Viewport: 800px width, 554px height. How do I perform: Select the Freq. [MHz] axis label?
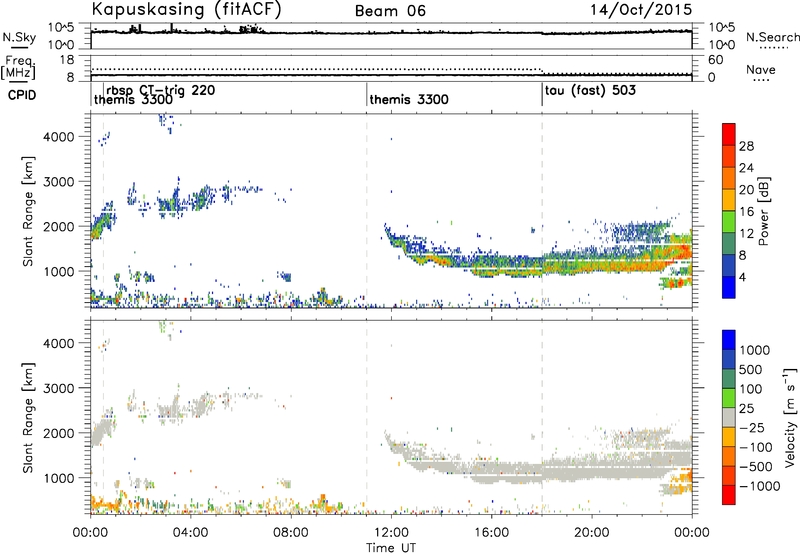pyautogui.click(x=18, y=67)
